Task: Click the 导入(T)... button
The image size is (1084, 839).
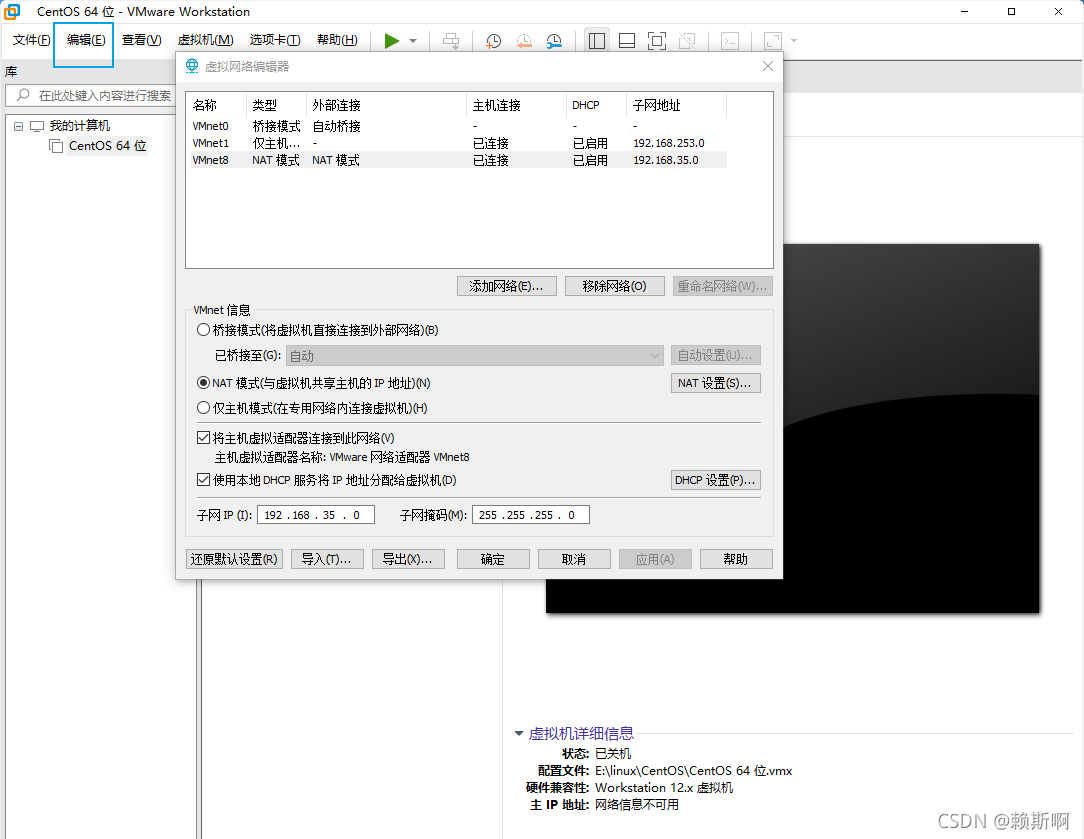Action: [x=326, y=559]
